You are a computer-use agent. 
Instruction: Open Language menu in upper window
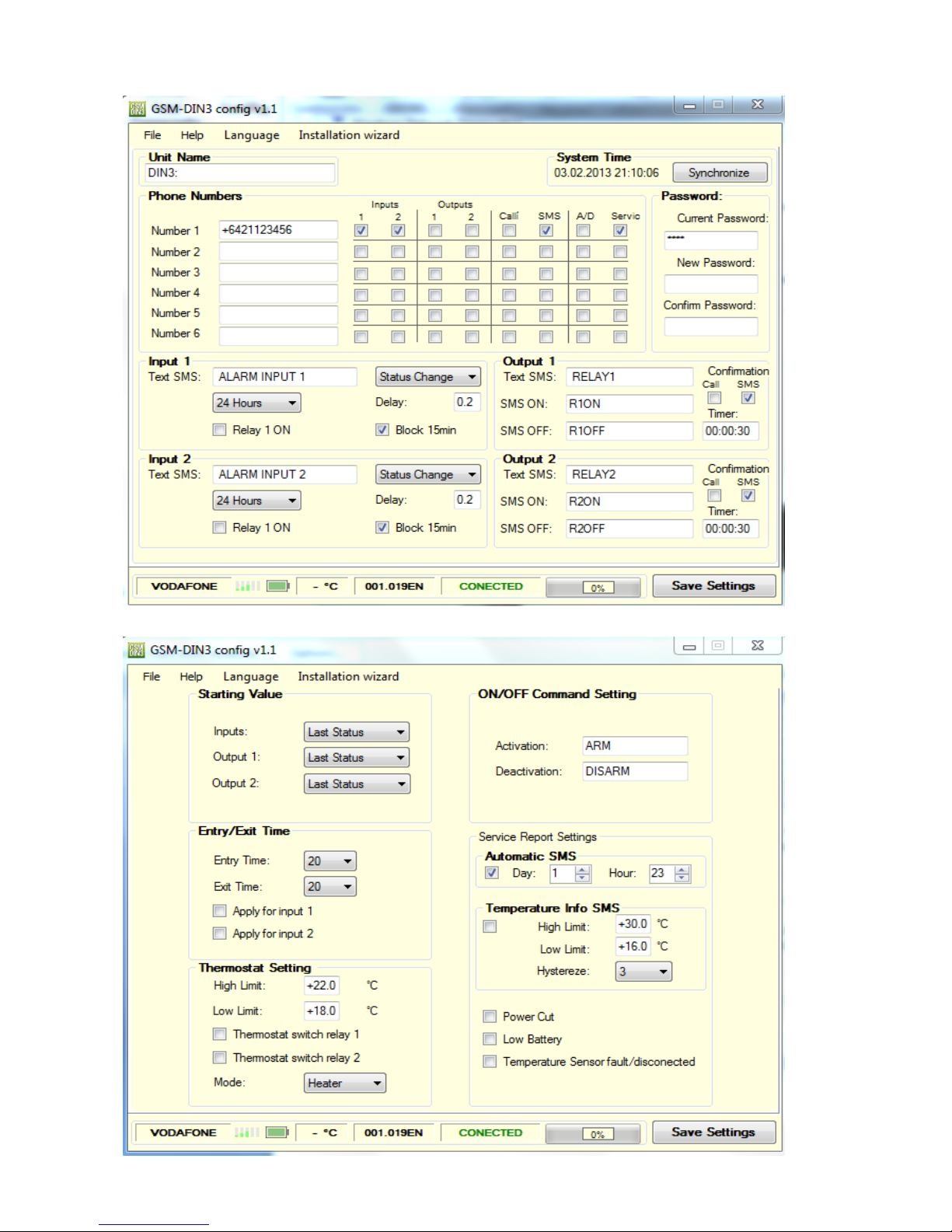tap(251, 135)
